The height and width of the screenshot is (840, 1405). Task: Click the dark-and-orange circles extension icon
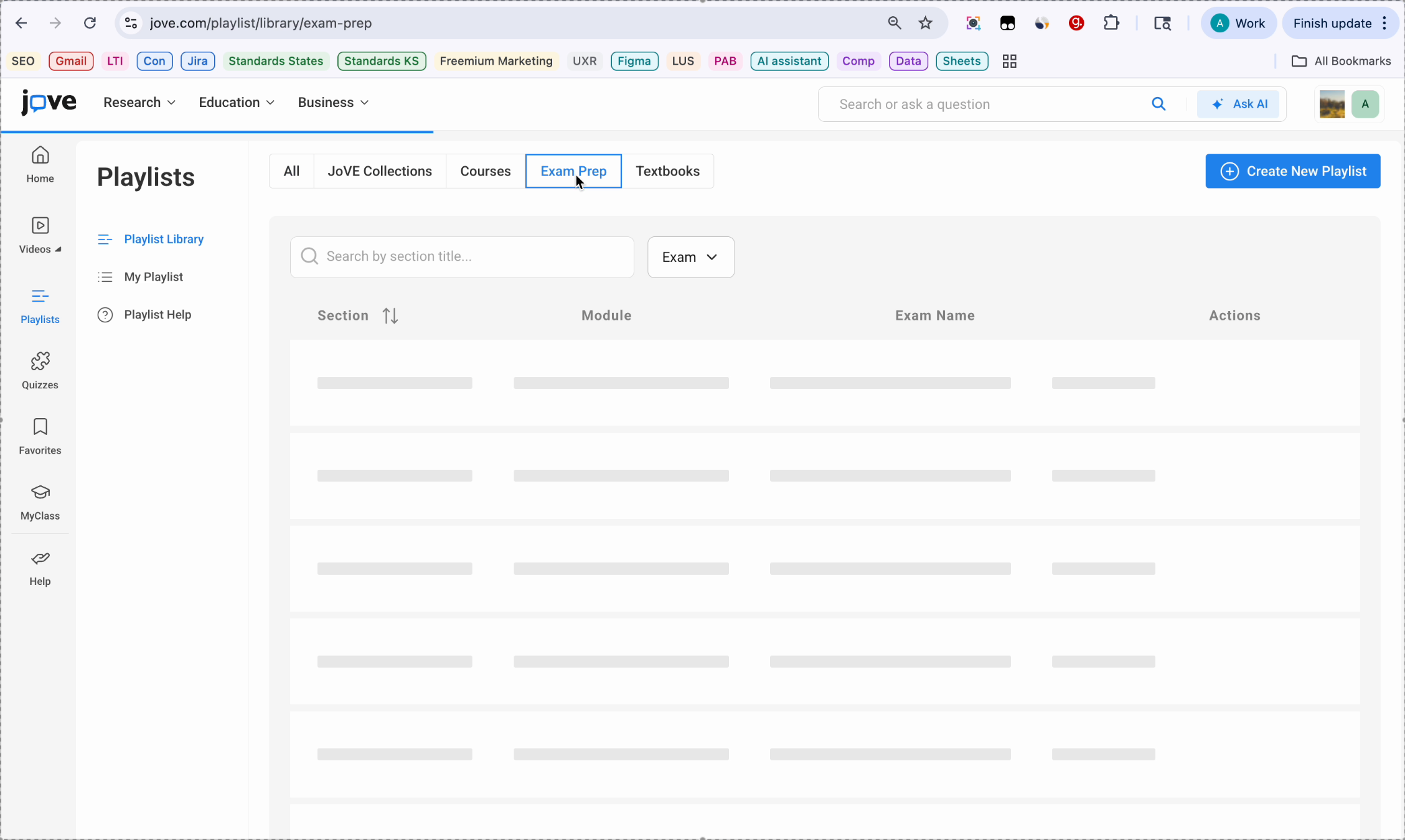coord(1042,23)
